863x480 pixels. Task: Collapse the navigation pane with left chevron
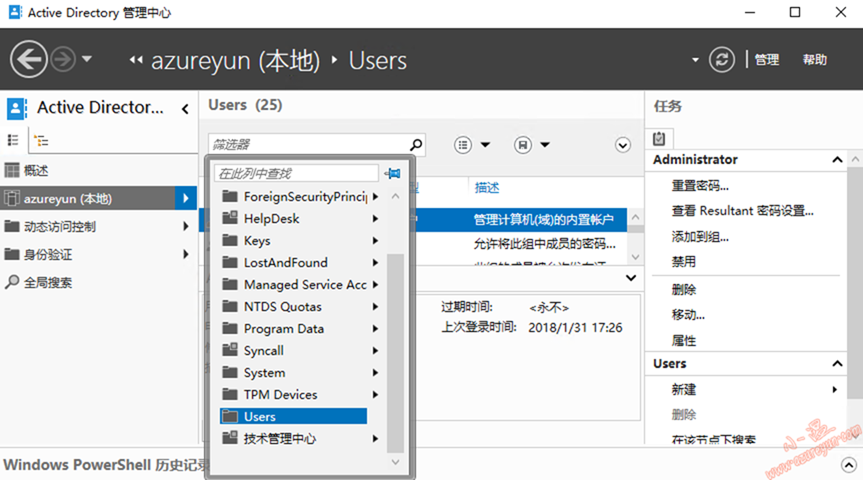point(185,109)
